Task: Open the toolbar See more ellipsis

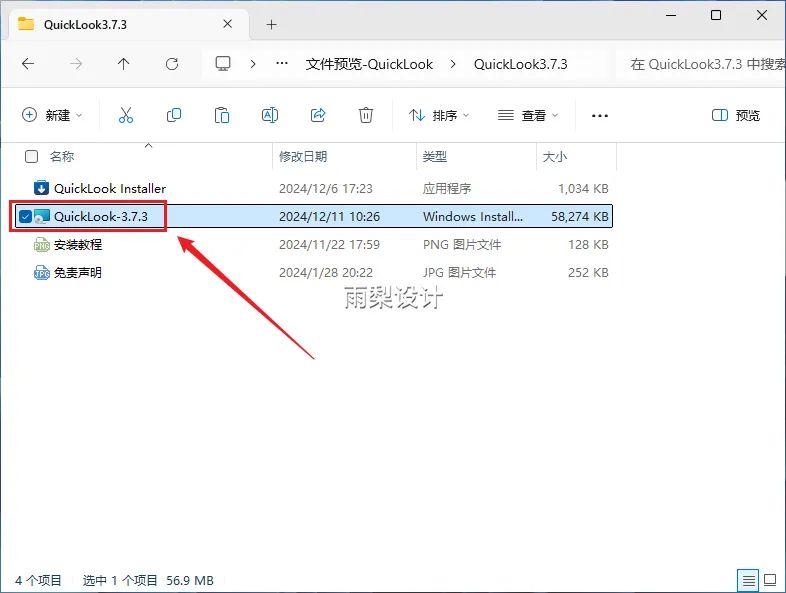Action: pyautogui.click(x=600, y=116)
